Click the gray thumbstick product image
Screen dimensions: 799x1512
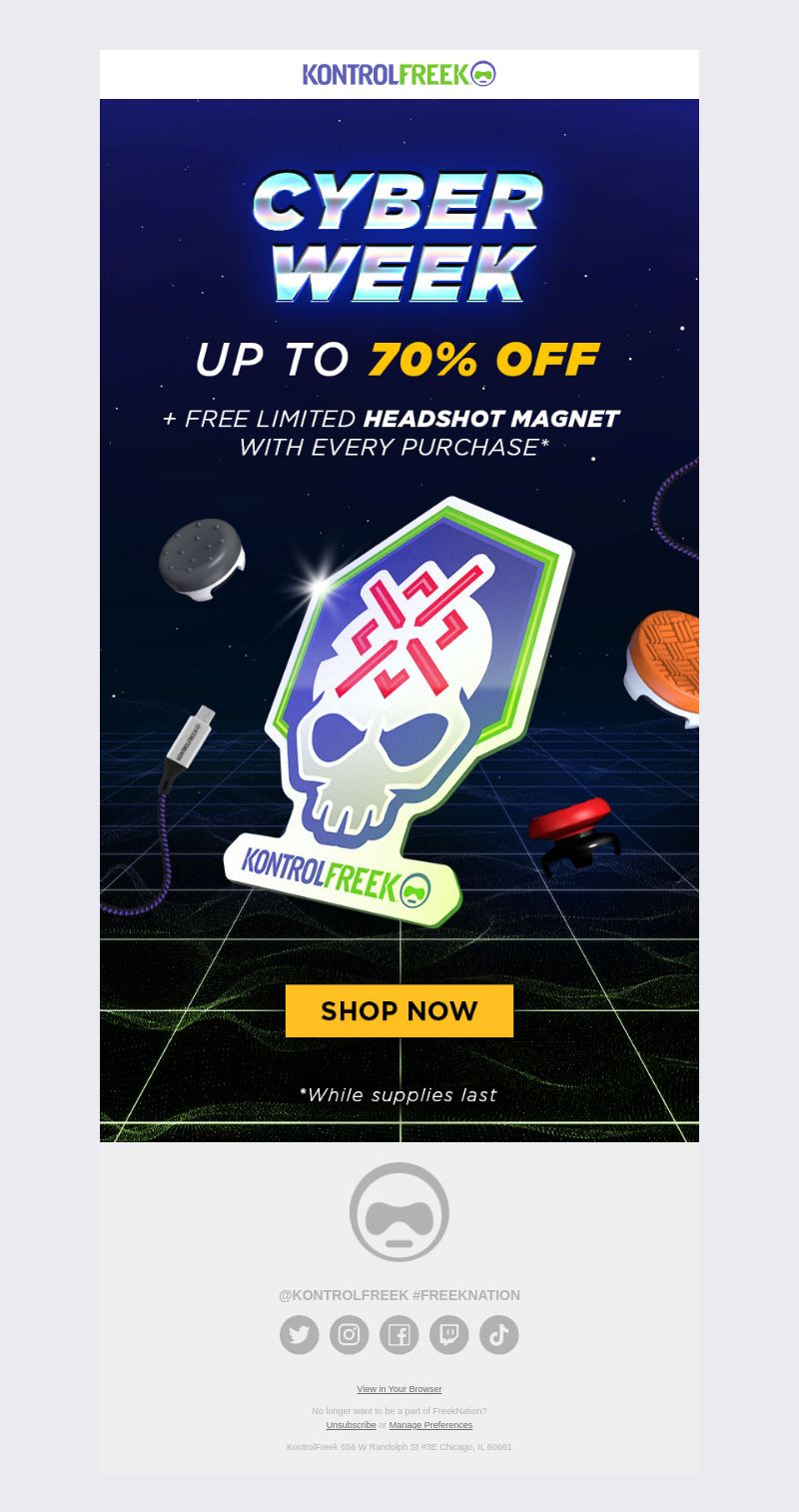coord(202,560)
